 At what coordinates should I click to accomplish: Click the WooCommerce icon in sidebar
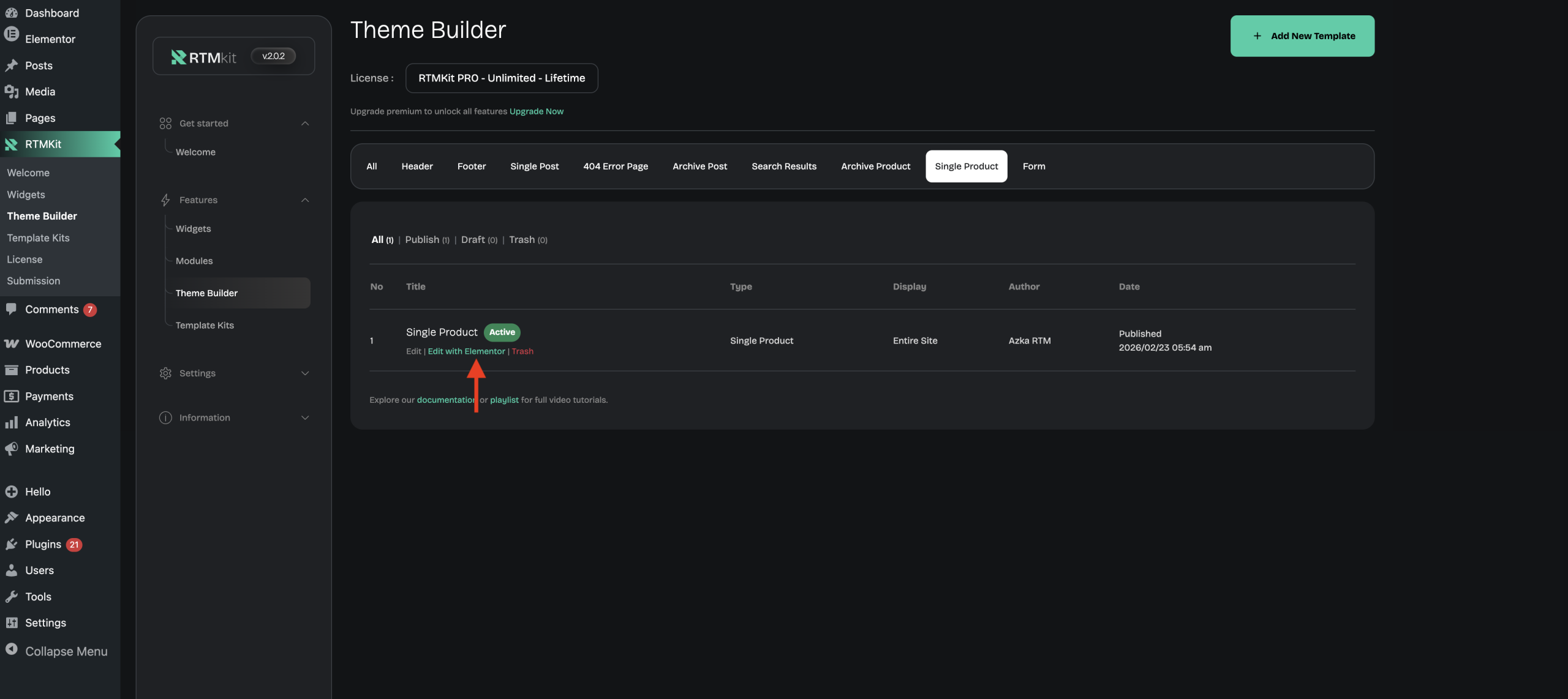tap(12, 344)
